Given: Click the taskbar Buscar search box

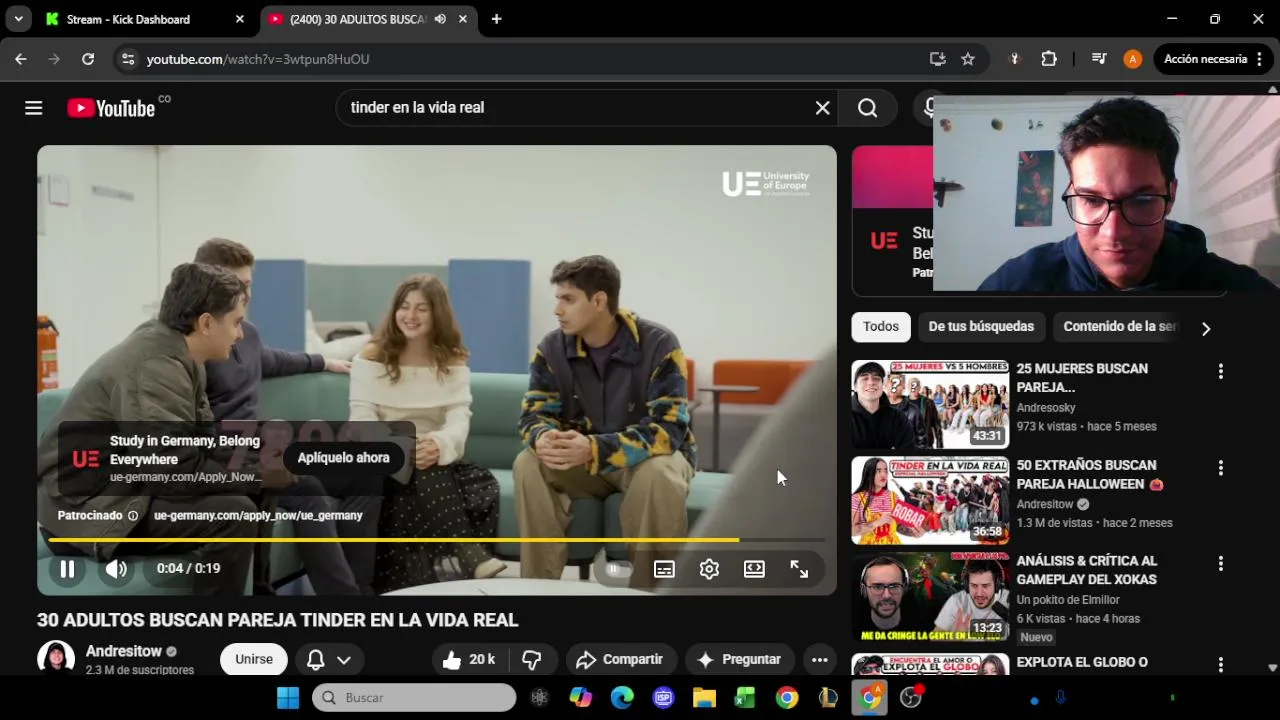Looking at the screenshot, I should (414, 698).
